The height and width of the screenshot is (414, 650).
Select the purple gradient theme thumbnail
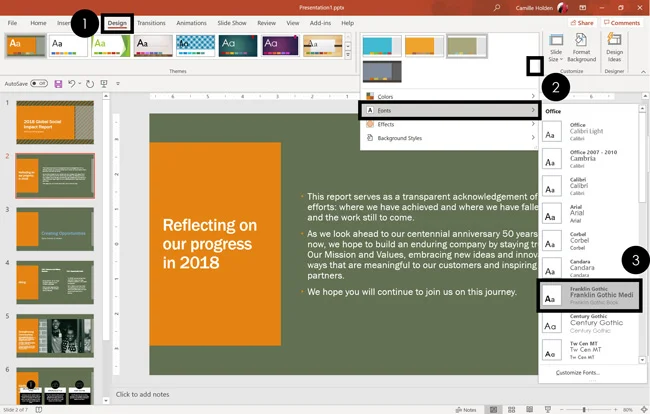click(x=281, y=46)
